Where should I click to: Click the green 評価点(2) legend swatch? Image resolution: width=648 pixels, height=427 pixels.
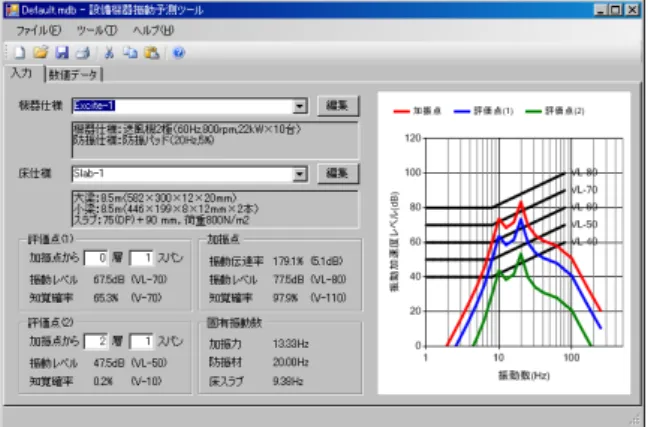[x=533, y=111]
